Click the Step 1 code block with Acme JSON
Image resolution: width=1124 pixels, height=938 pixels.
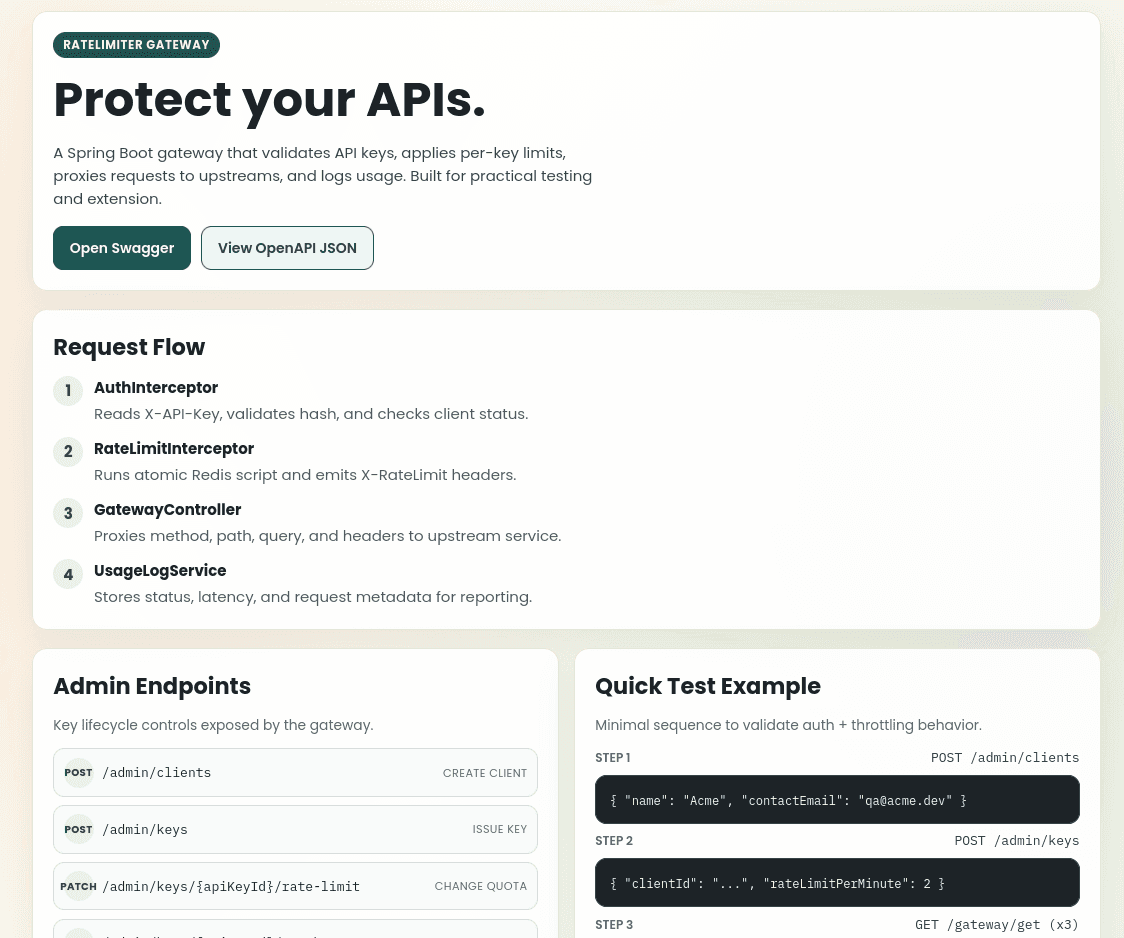pyautogui.click(x=837, y=800)
